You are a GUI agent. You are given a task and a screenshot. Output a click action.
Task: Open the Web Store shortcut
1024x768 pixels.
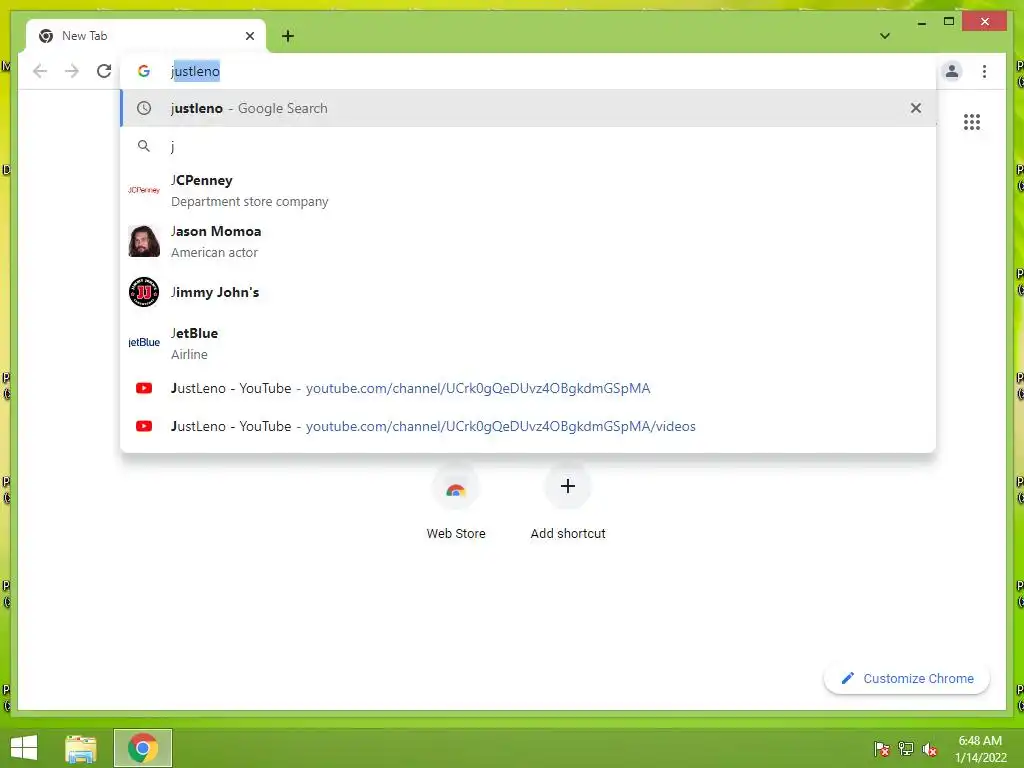(456, 504)
